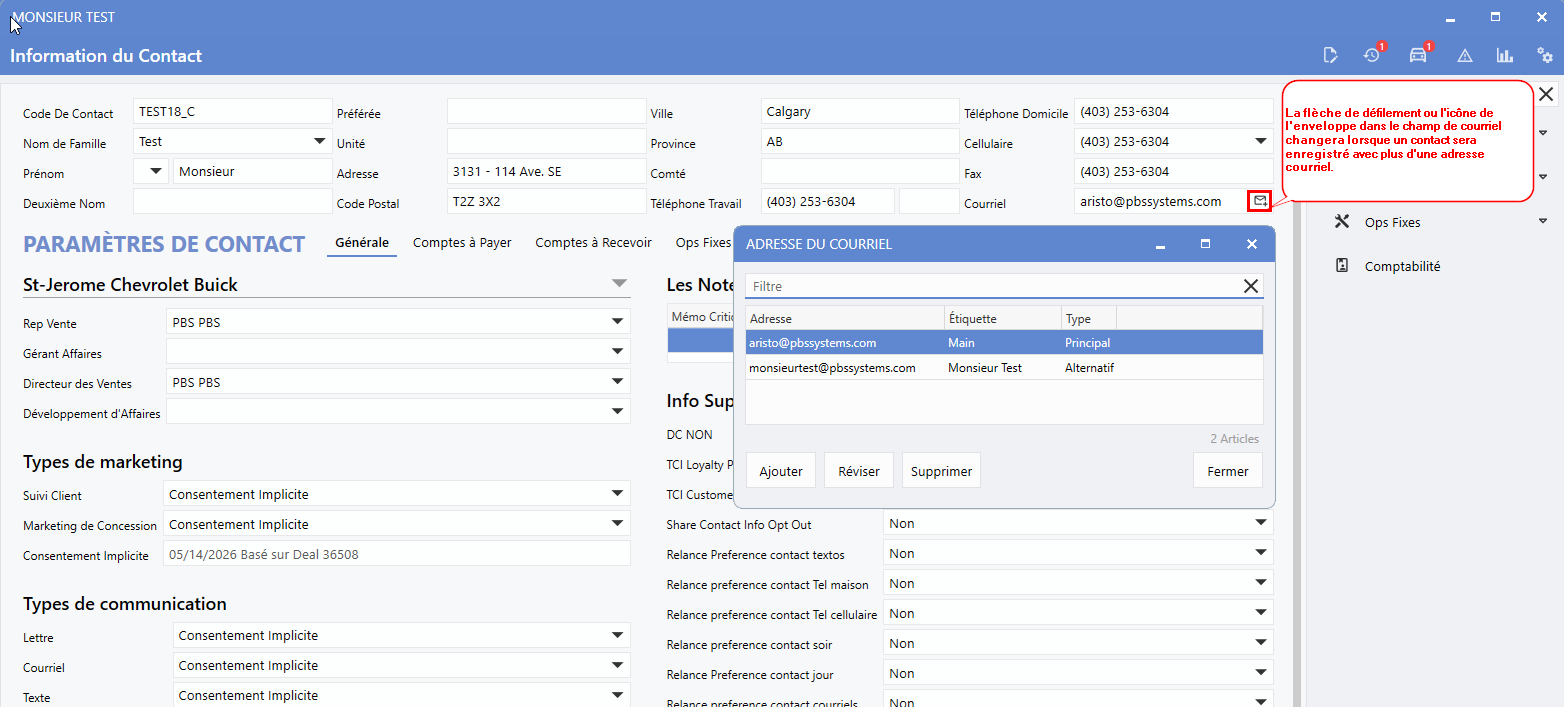Click the Adresse field with 3131 - 114 Ave. SE
The image size is (1564, 707).
click(x=546, y=171)
